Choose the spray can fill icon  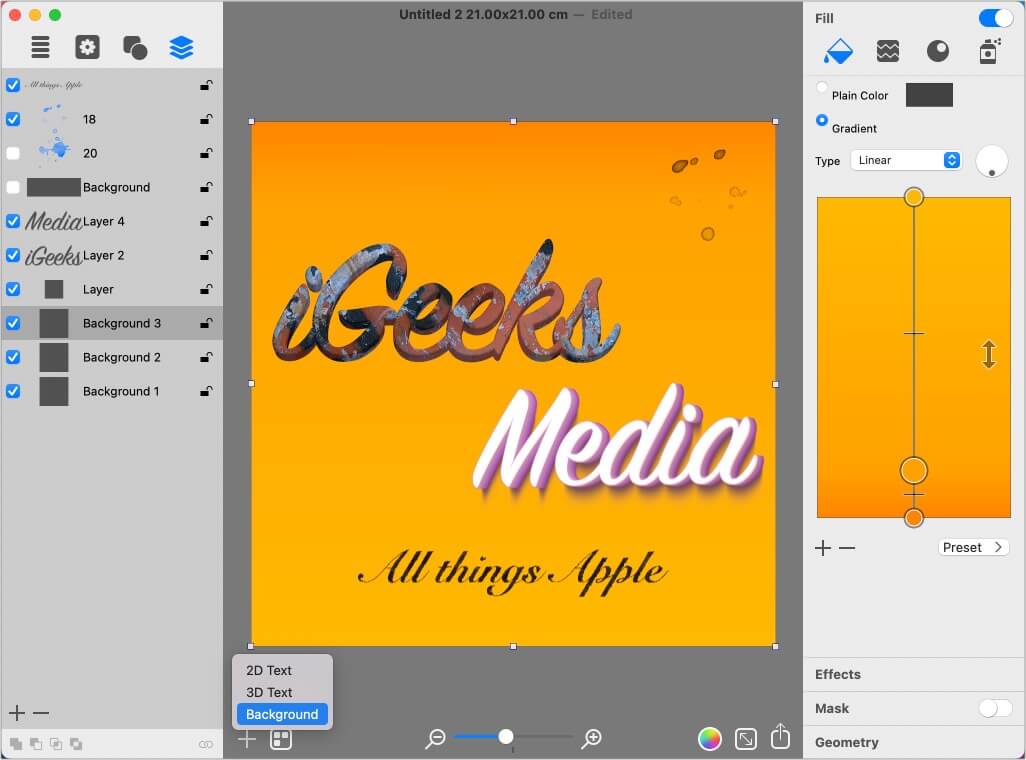[x=989, y=51]
